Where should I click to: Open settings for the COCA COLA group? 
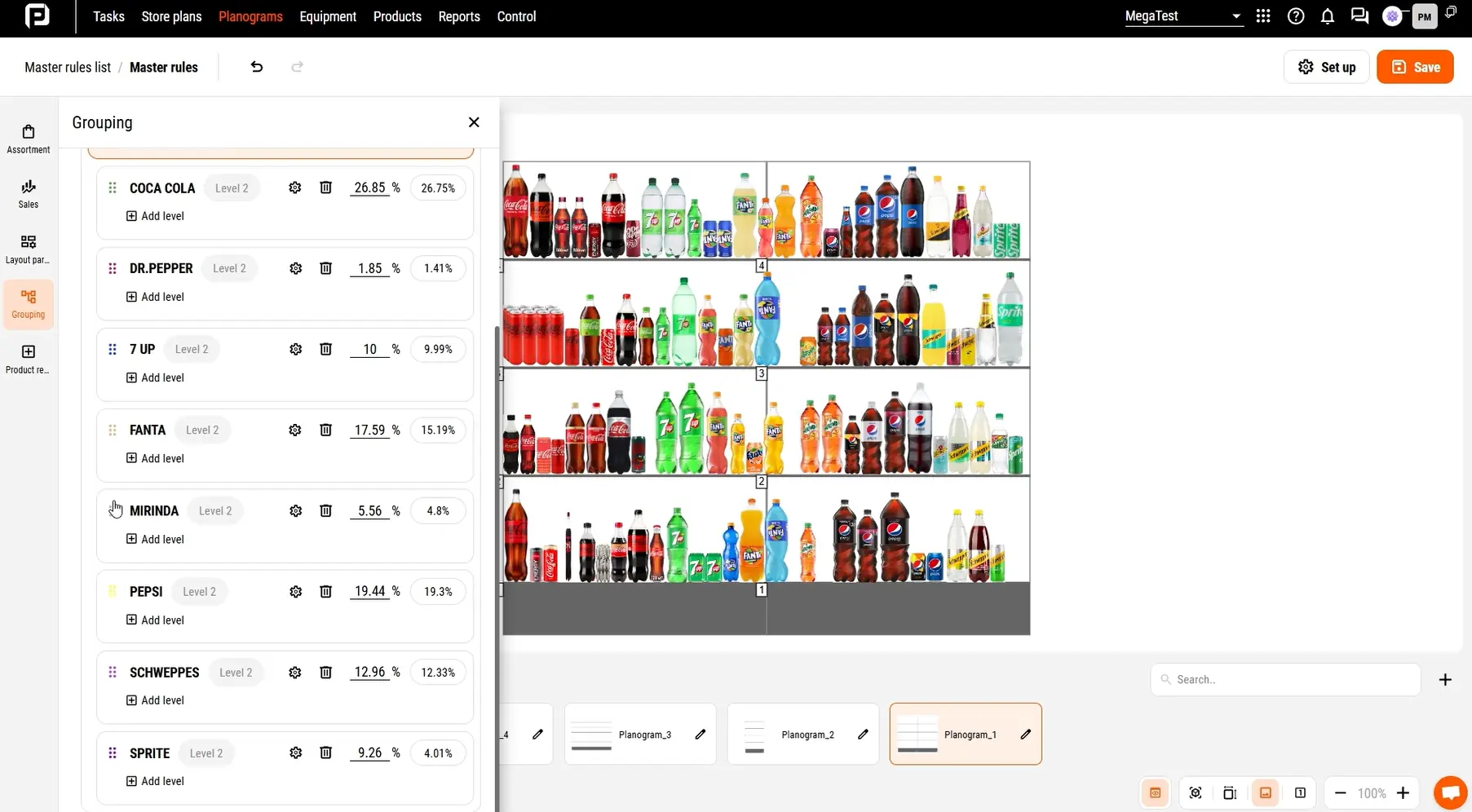tap(295, 188)
